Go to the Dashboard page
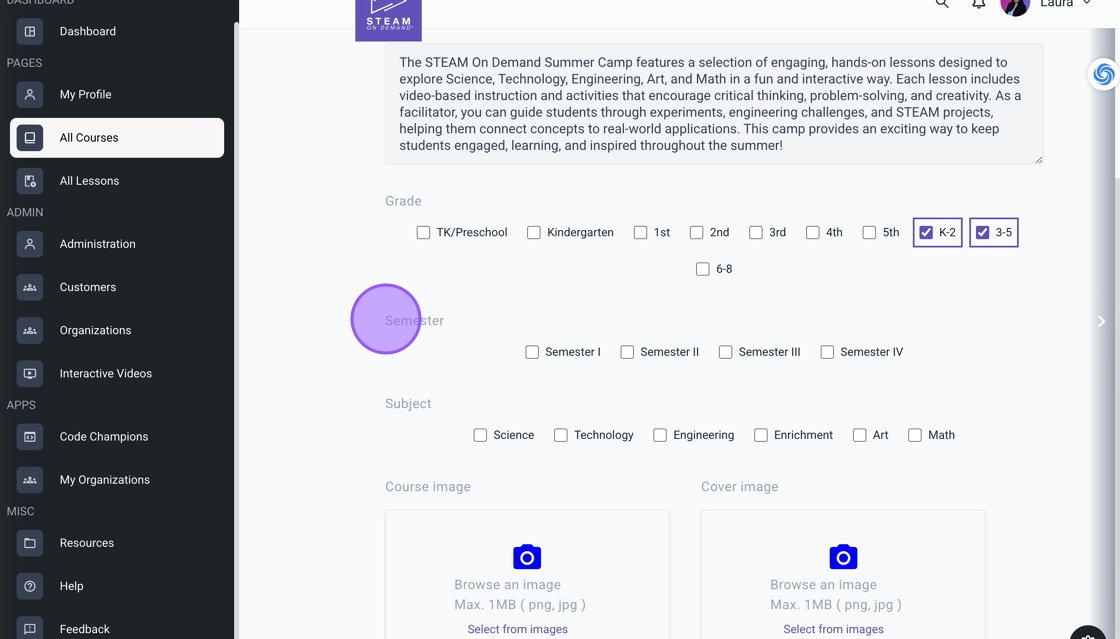Screen dimensions: 1120x639 (x=87, y=32)
